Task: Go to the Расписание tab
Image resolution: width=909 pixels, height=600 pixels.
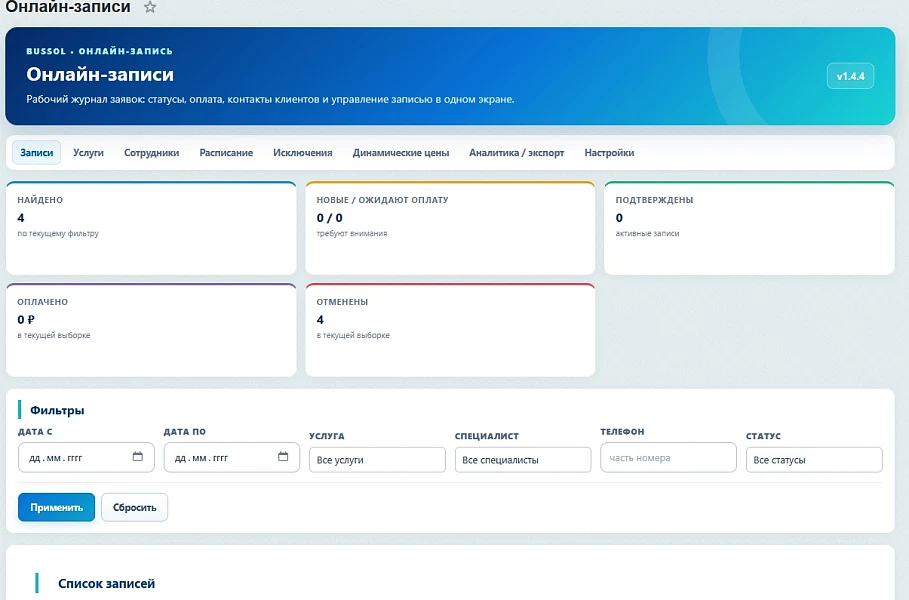Action: (x=226, y=152)
